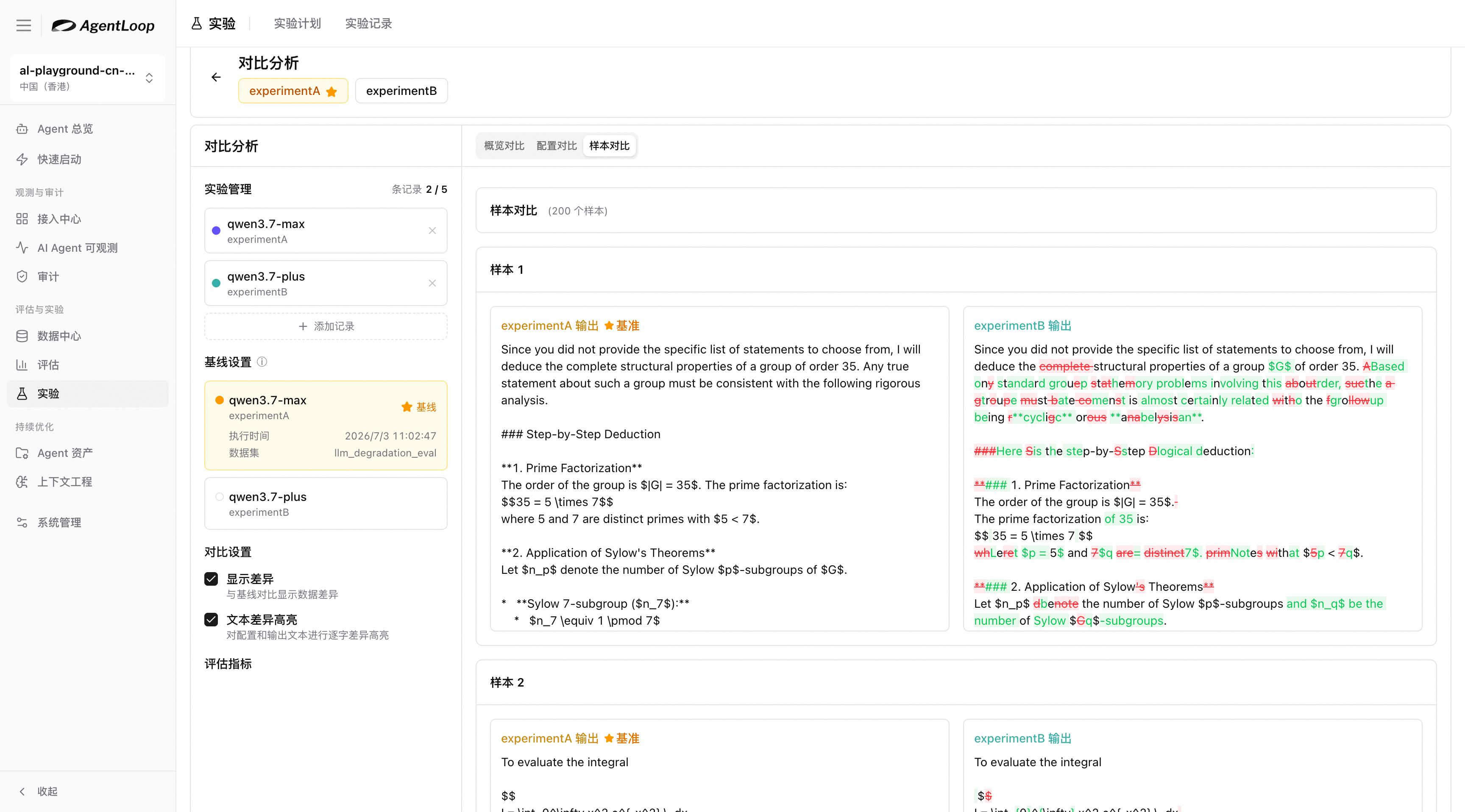This screenshot has width=1465, height=812.
Task: Click the 样本 1 header
Action: (507, 270)
